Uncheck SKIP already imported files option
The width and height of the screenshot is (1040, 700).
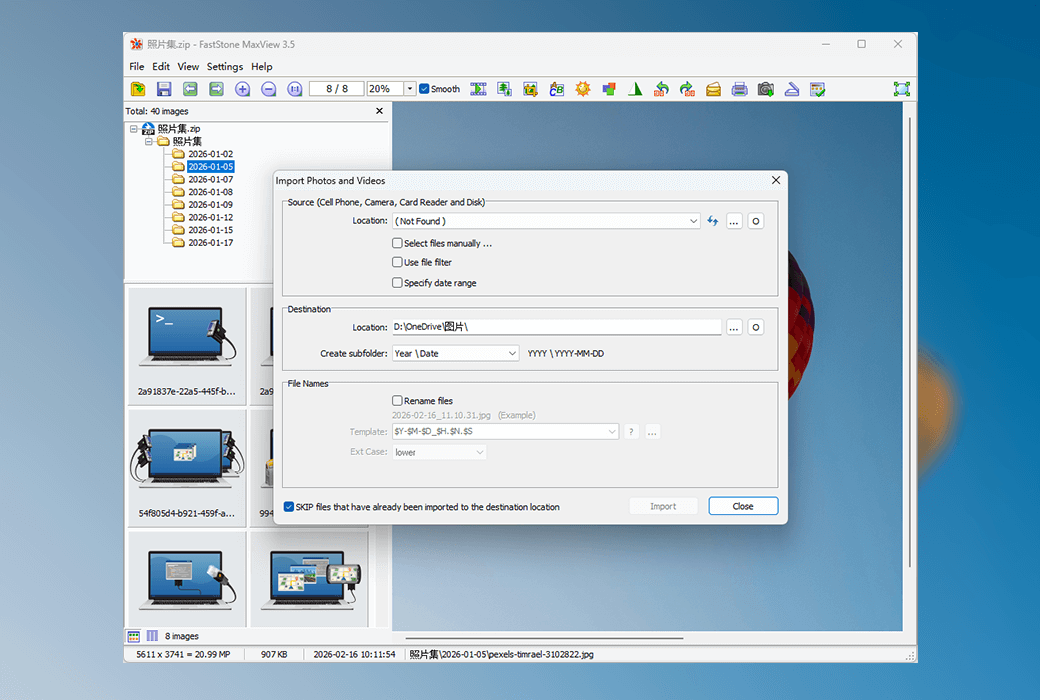click(289, 507)
